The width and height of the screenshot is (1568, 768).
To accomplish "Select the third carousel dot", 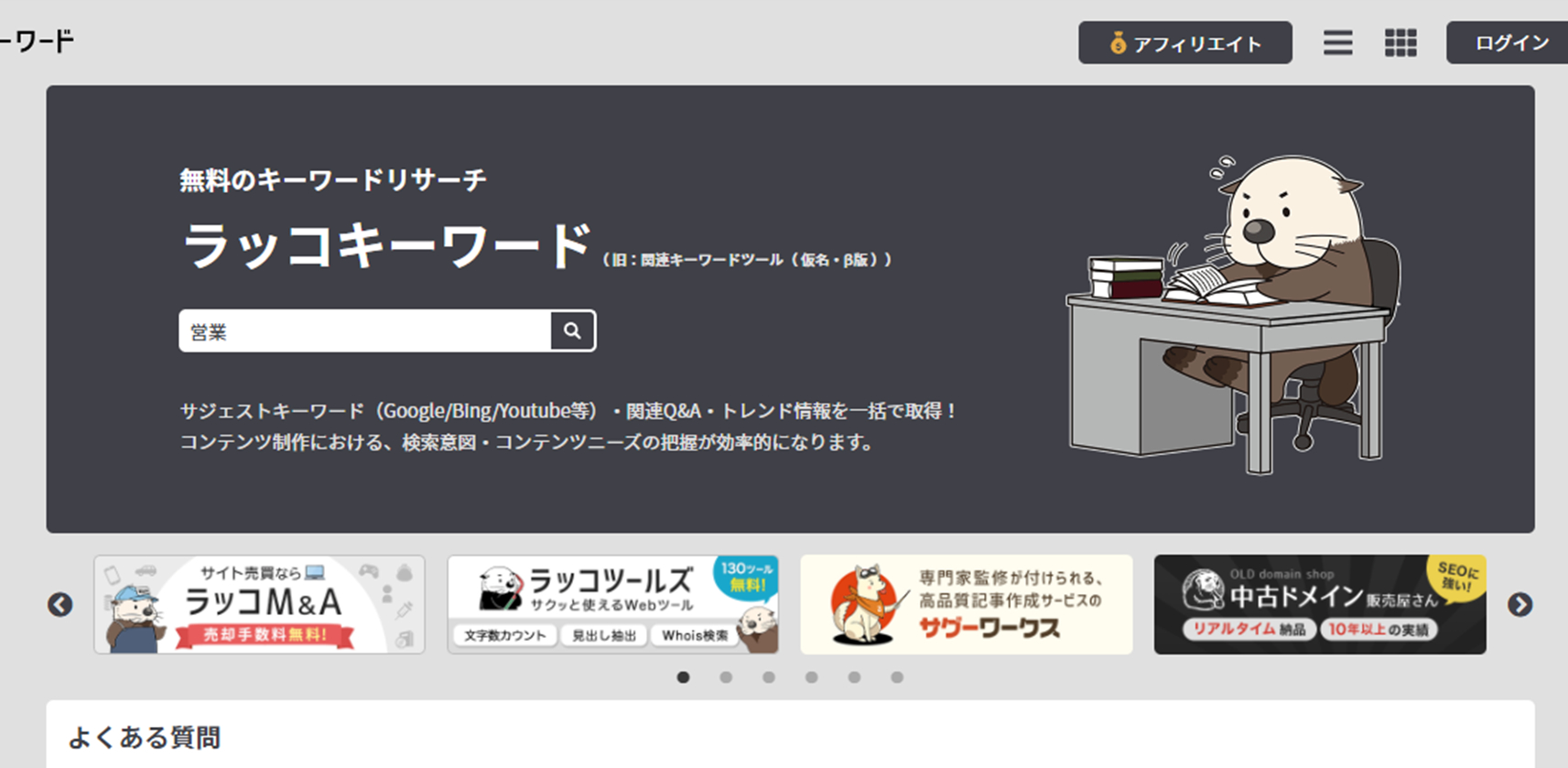I will click(769, 677).
